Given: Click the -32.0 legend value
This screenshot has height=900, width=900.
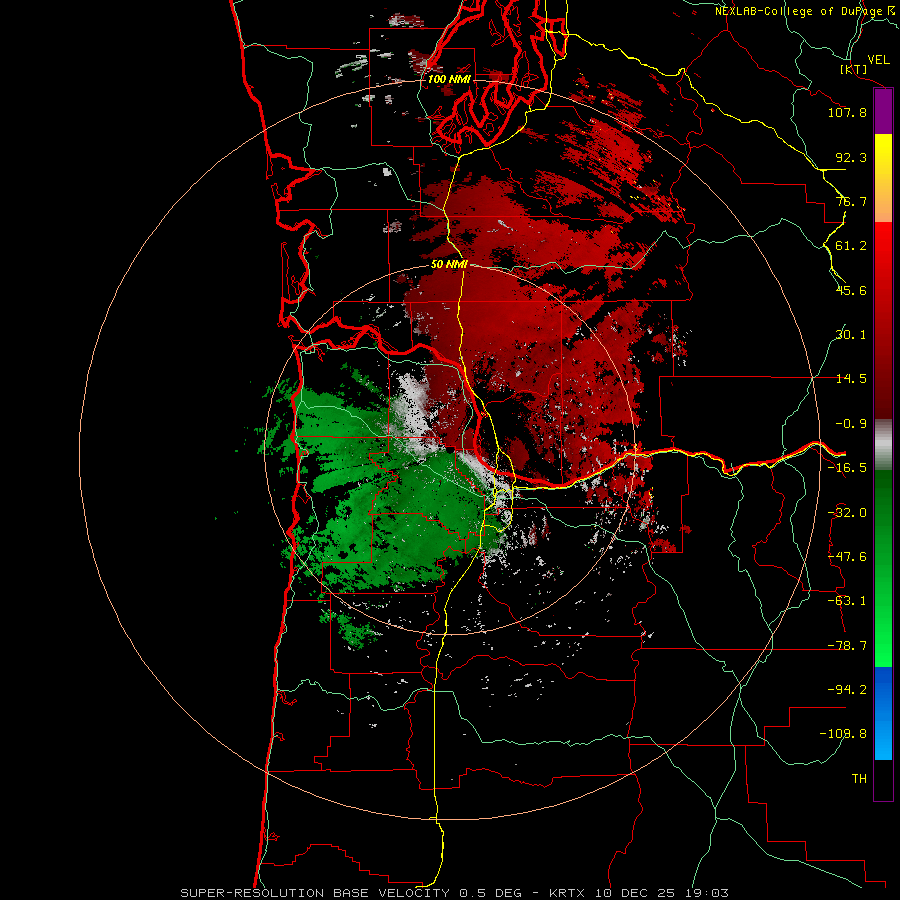Looking at the screenshot, I should coord(847,513).
